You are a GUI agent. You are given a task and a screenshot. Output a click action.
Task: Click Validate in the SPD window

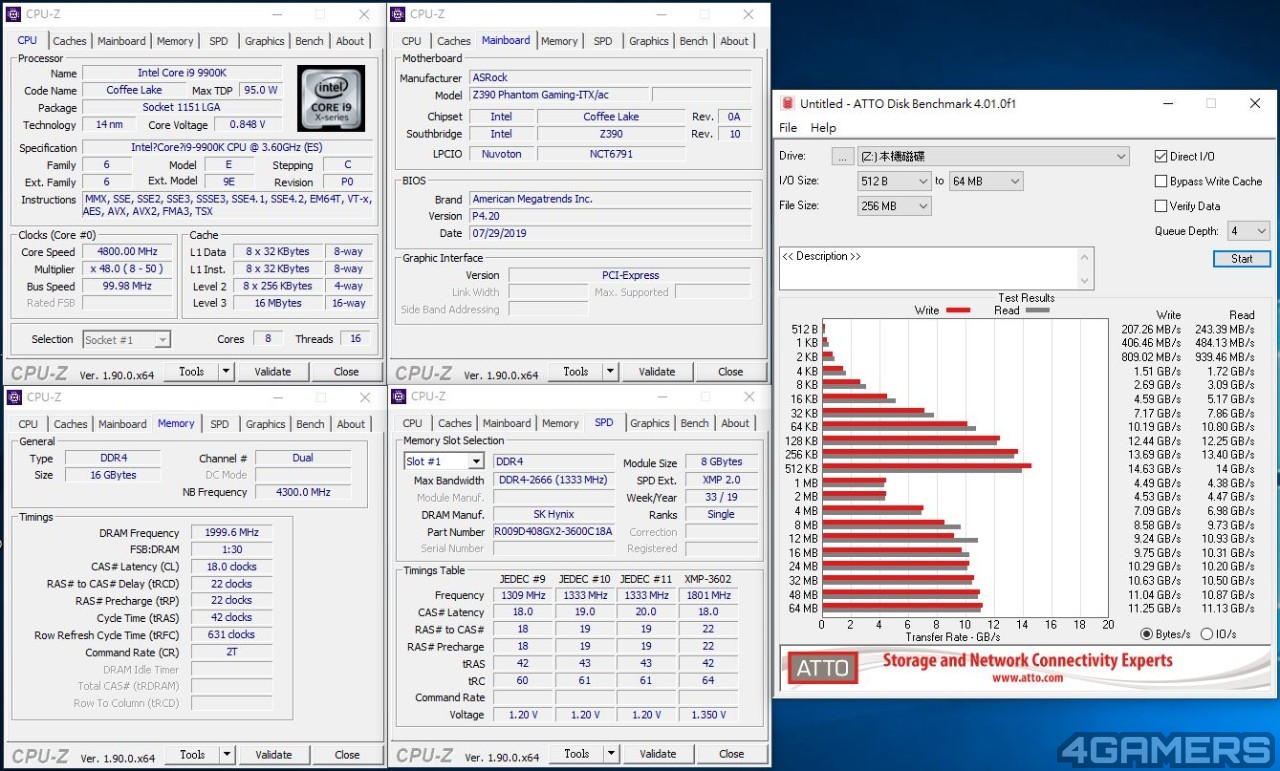click(x=658, y=754)
